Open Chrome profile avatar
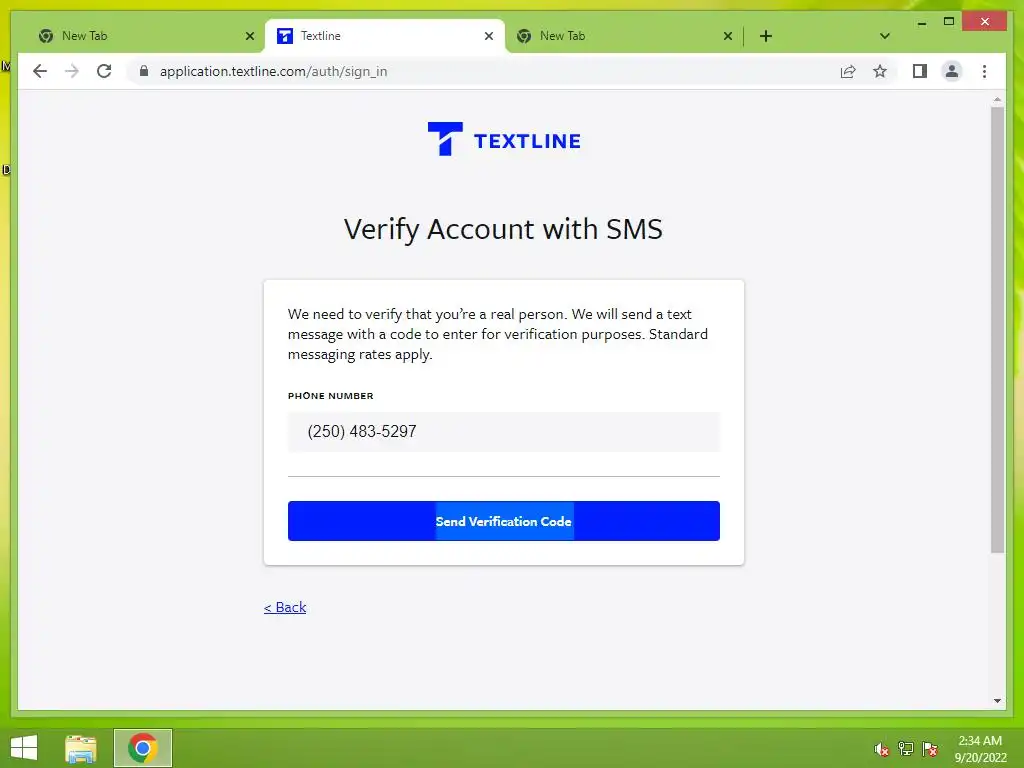Image resolution: width=1024 pixels, height=768 pixels. pyautogui.click(x=952, y=71)
